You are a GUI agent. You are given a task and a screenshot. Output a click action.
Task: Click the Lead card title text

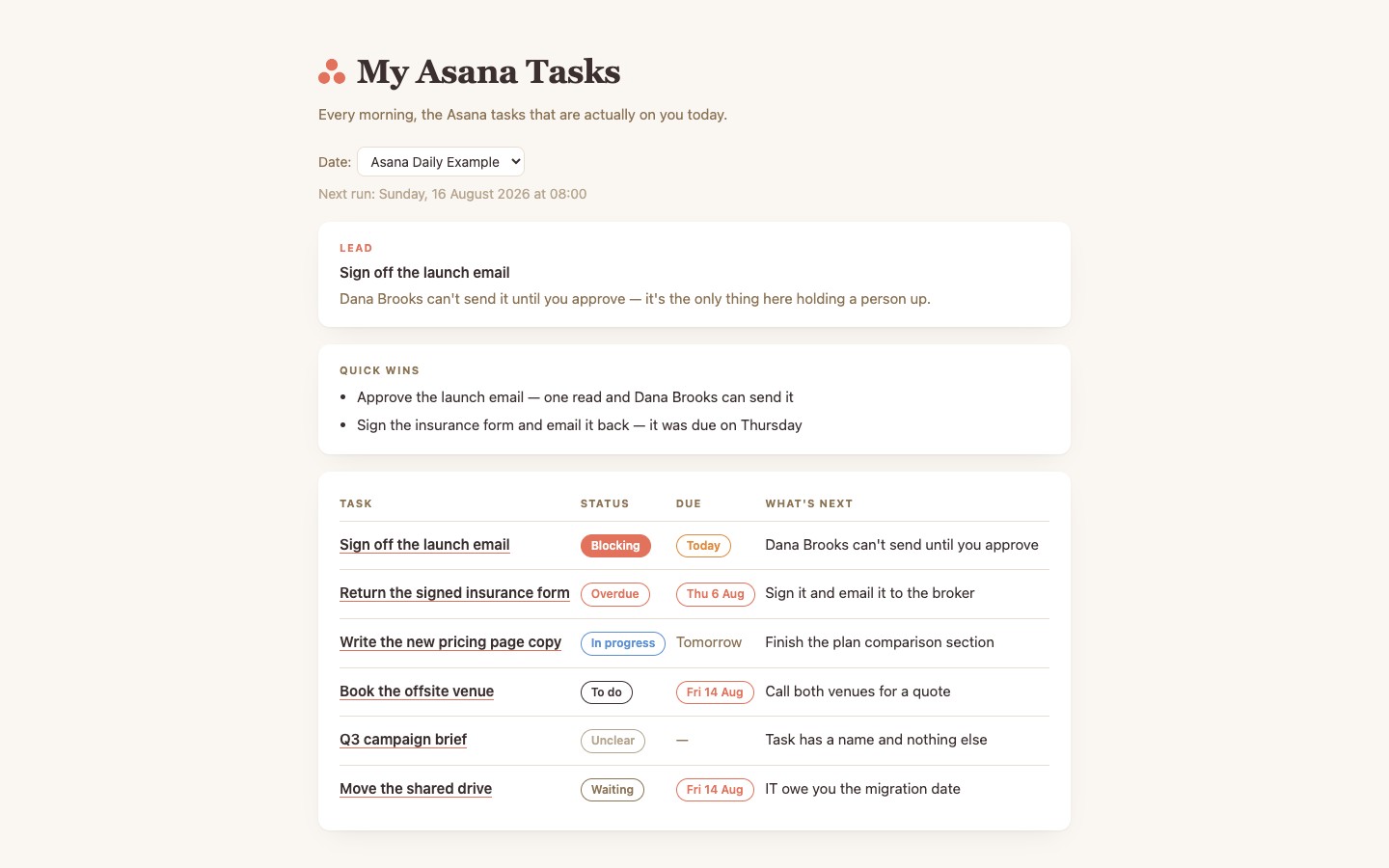(x=424, y=273)
